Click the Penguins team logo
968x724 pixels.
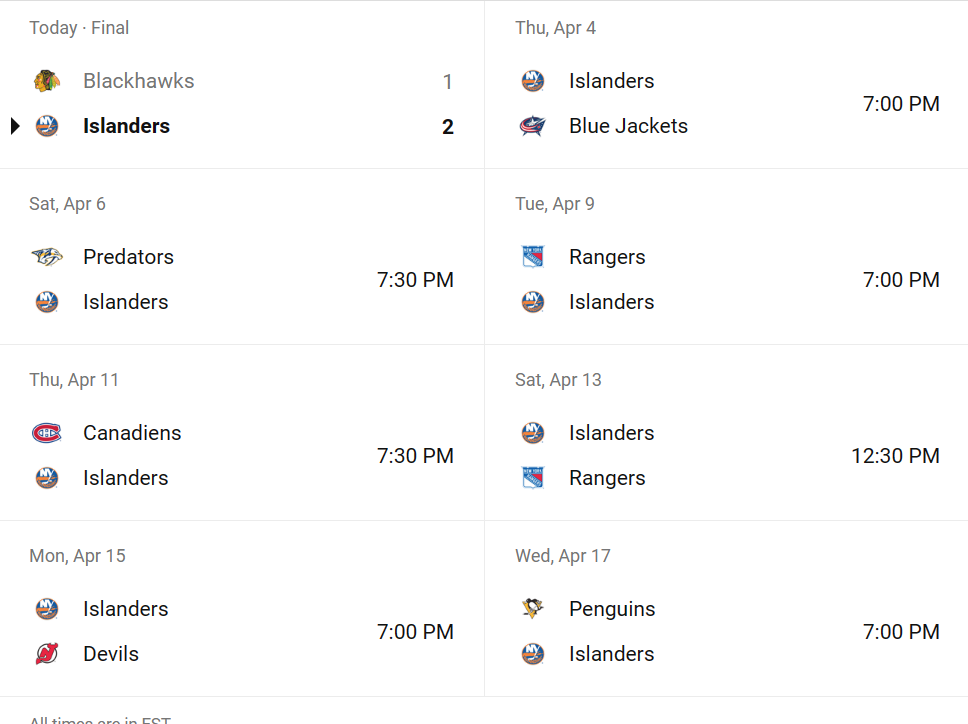(x=532, y=609)
